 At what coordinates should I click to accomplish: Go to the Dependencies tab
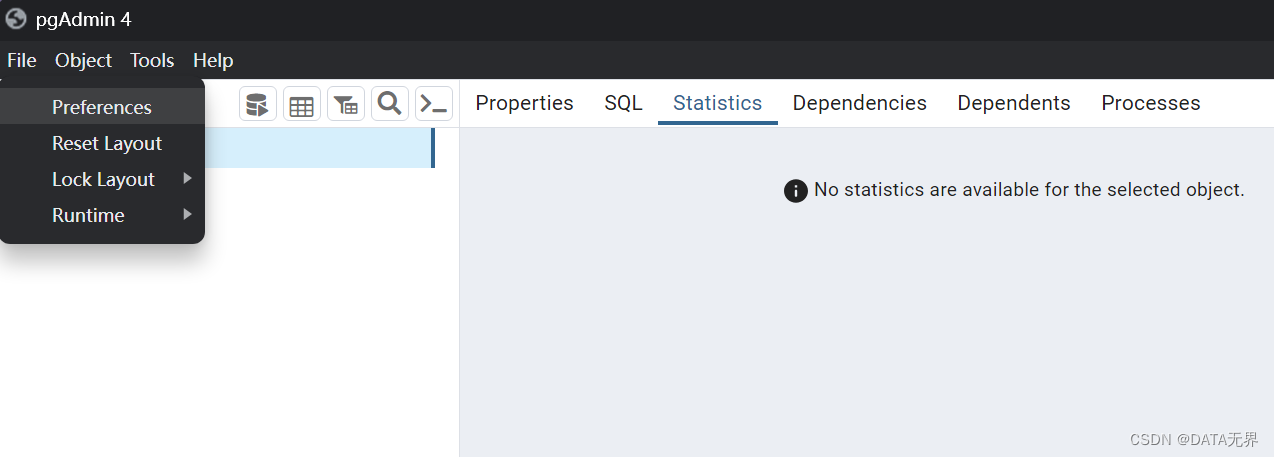point(859,103)
